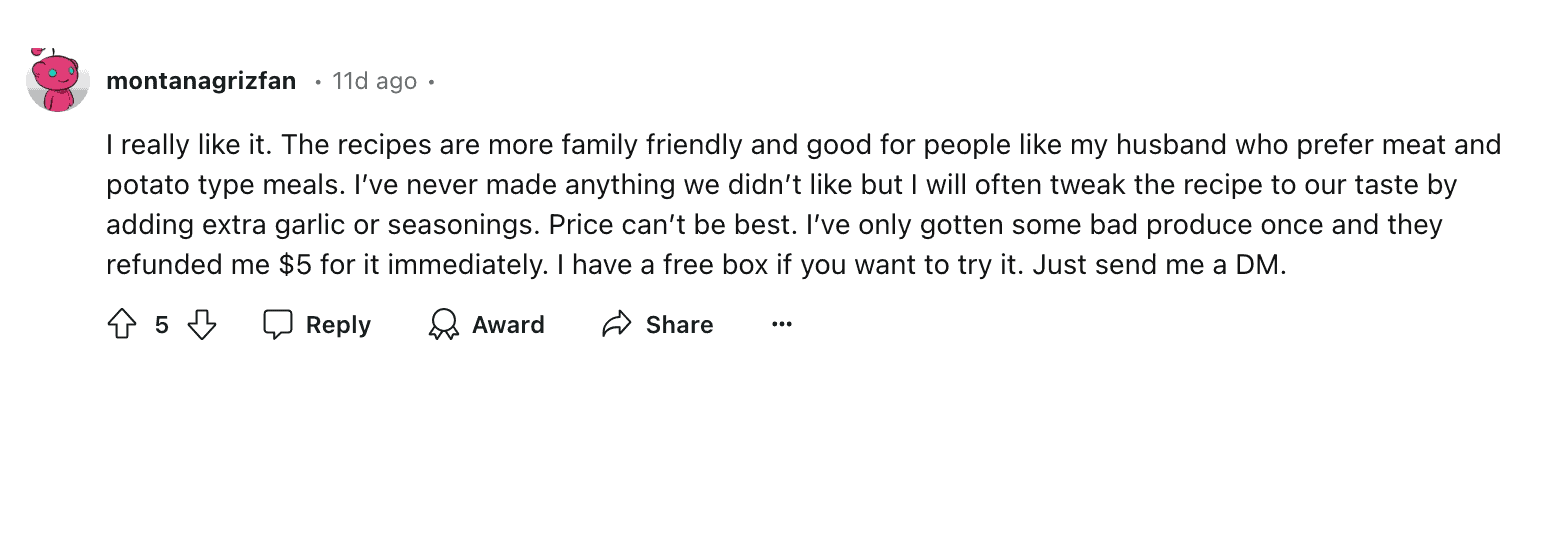Click the Award label text

tap(508, 325)
